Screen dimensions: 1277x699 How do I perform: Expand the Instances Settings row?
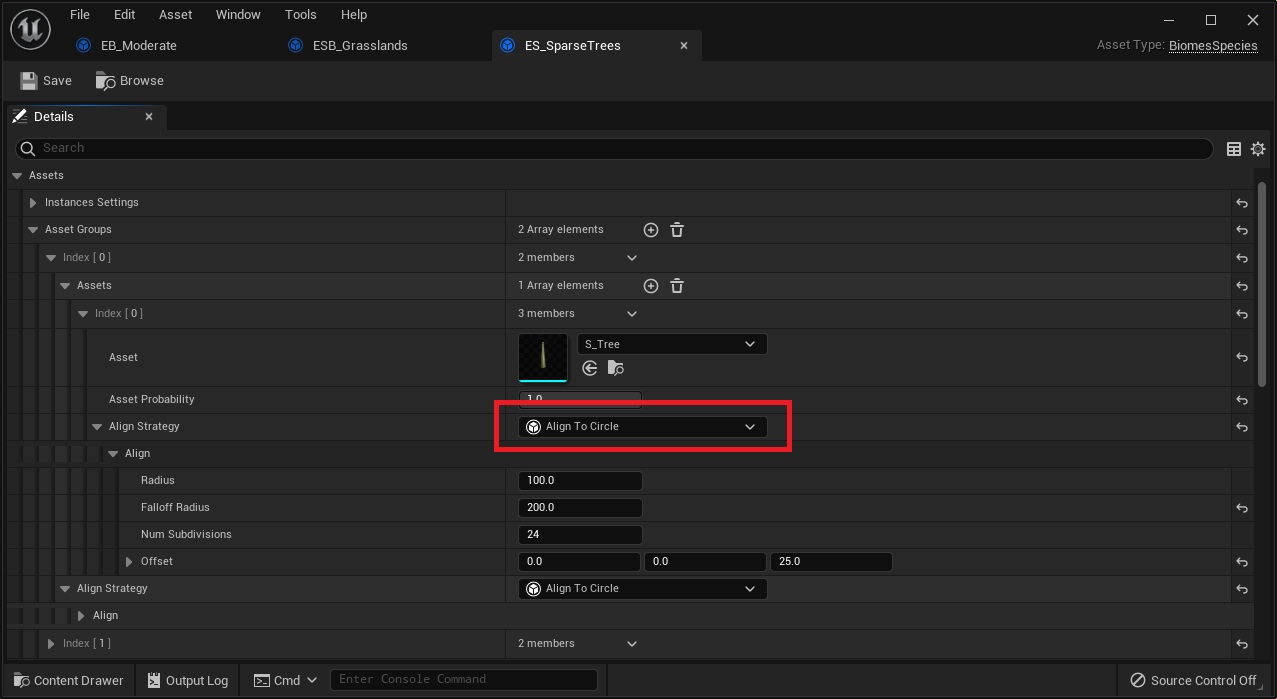click(x=33, y=203)
